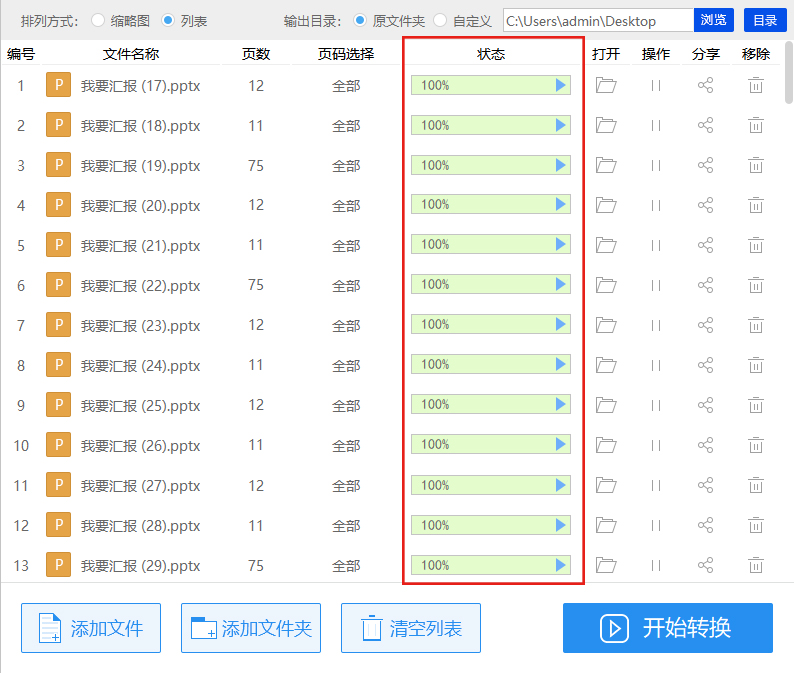
Task: Click the 编号 column header
Action: pyautogui.click(x=21, y=54)
